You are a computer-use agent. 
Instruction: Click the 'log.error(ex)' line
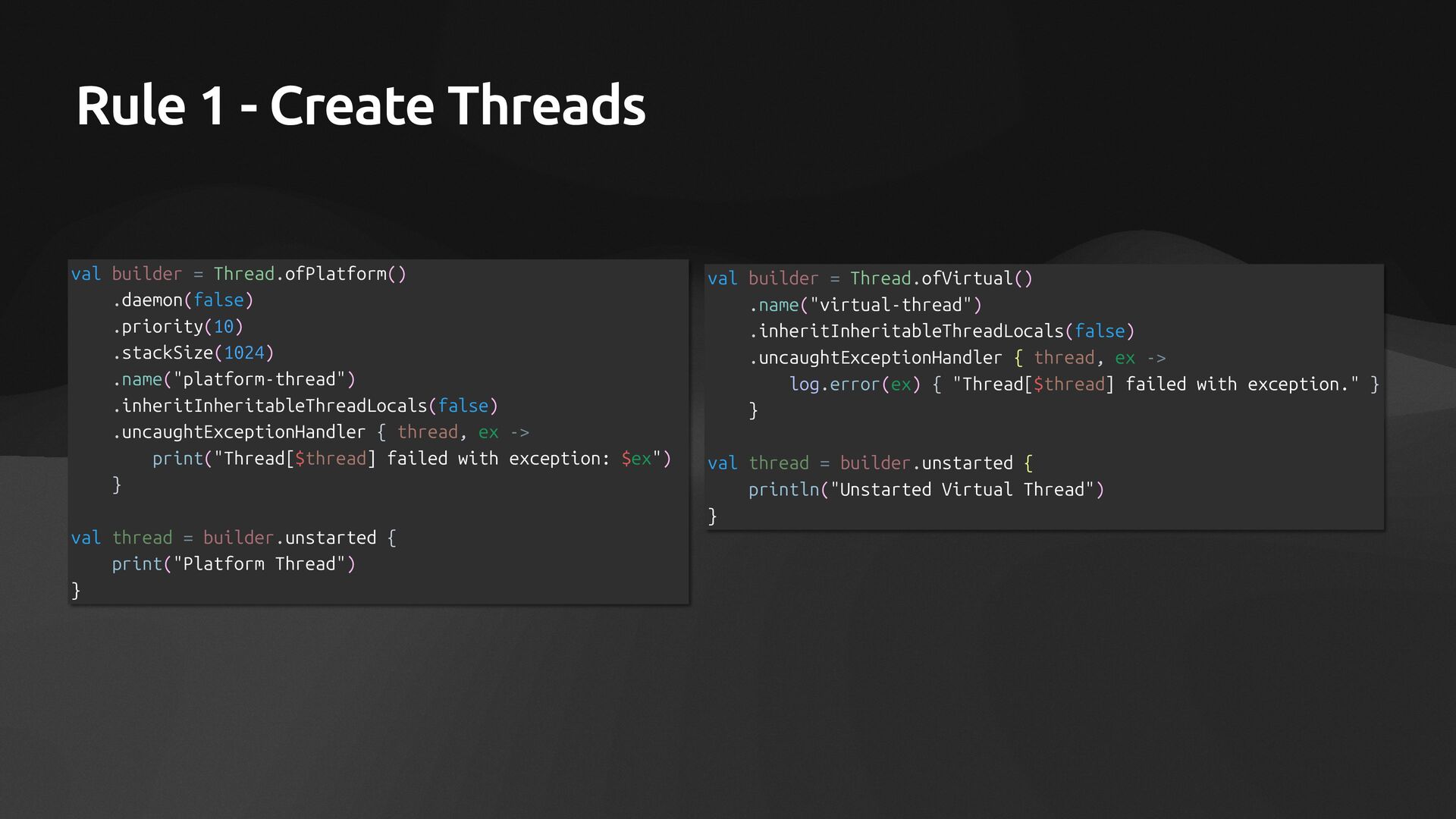coord(855,384)
